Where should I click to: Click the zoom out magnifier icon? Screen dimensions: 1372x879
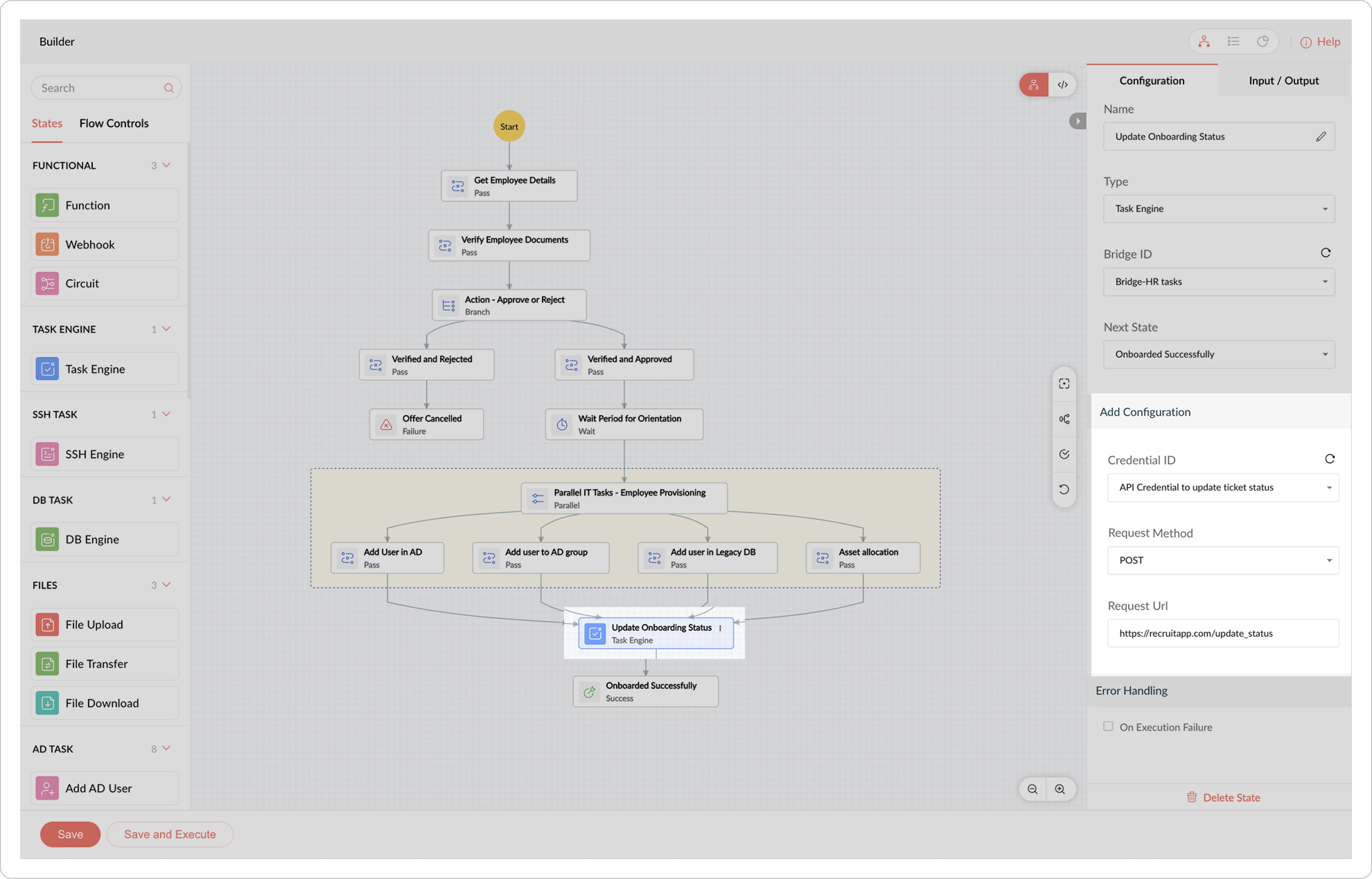point(1032,789)
